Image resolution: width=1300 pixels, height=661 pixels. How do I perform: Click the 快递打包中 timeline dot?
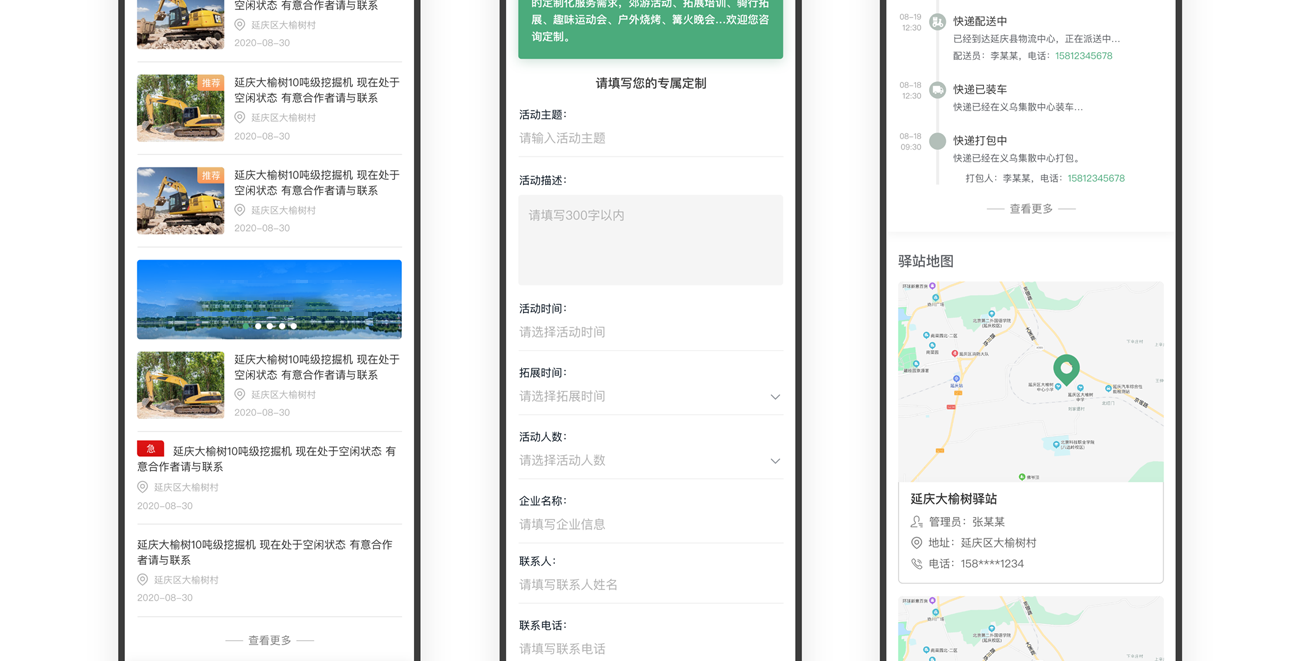(937, 141)
